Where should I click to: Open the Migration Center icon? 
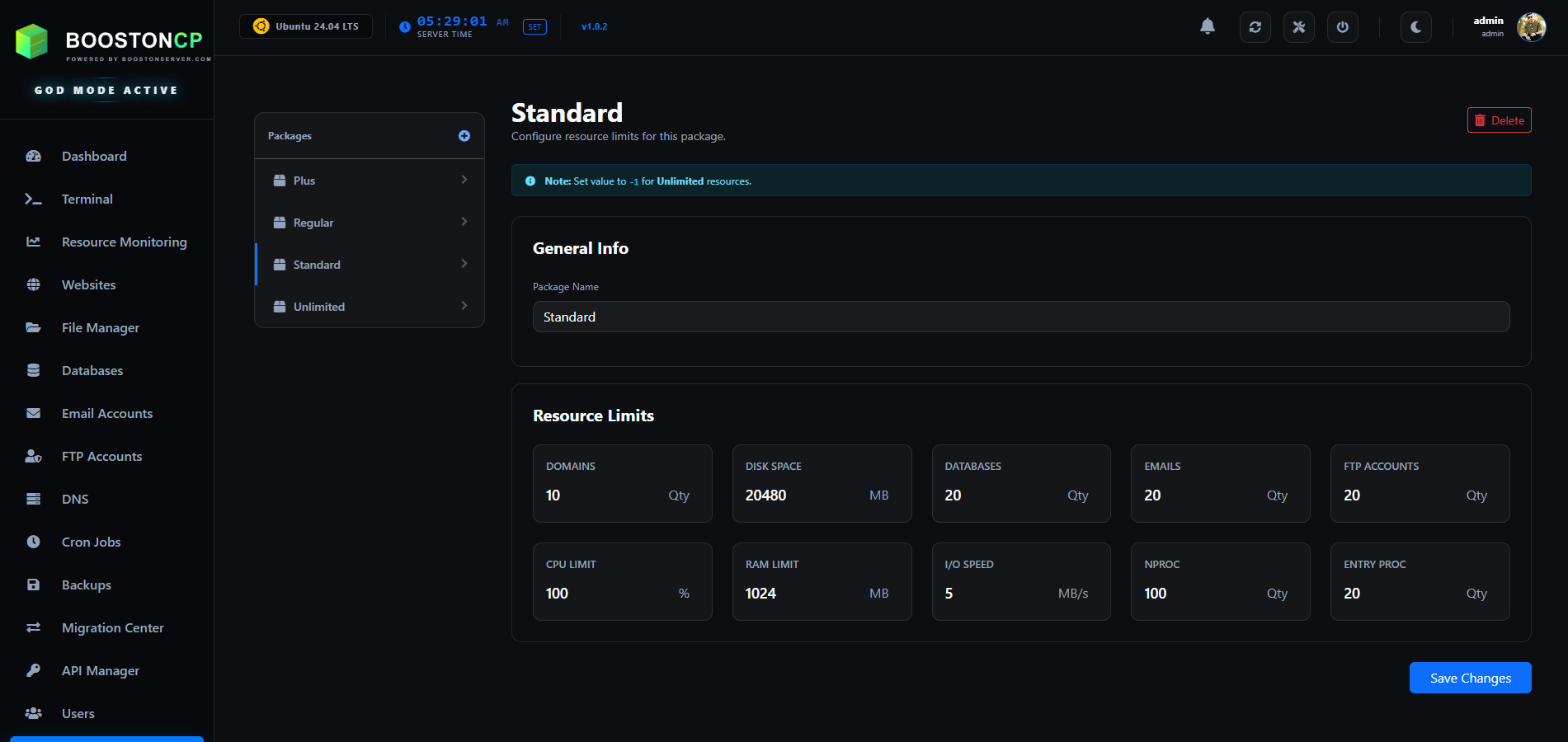33,627
